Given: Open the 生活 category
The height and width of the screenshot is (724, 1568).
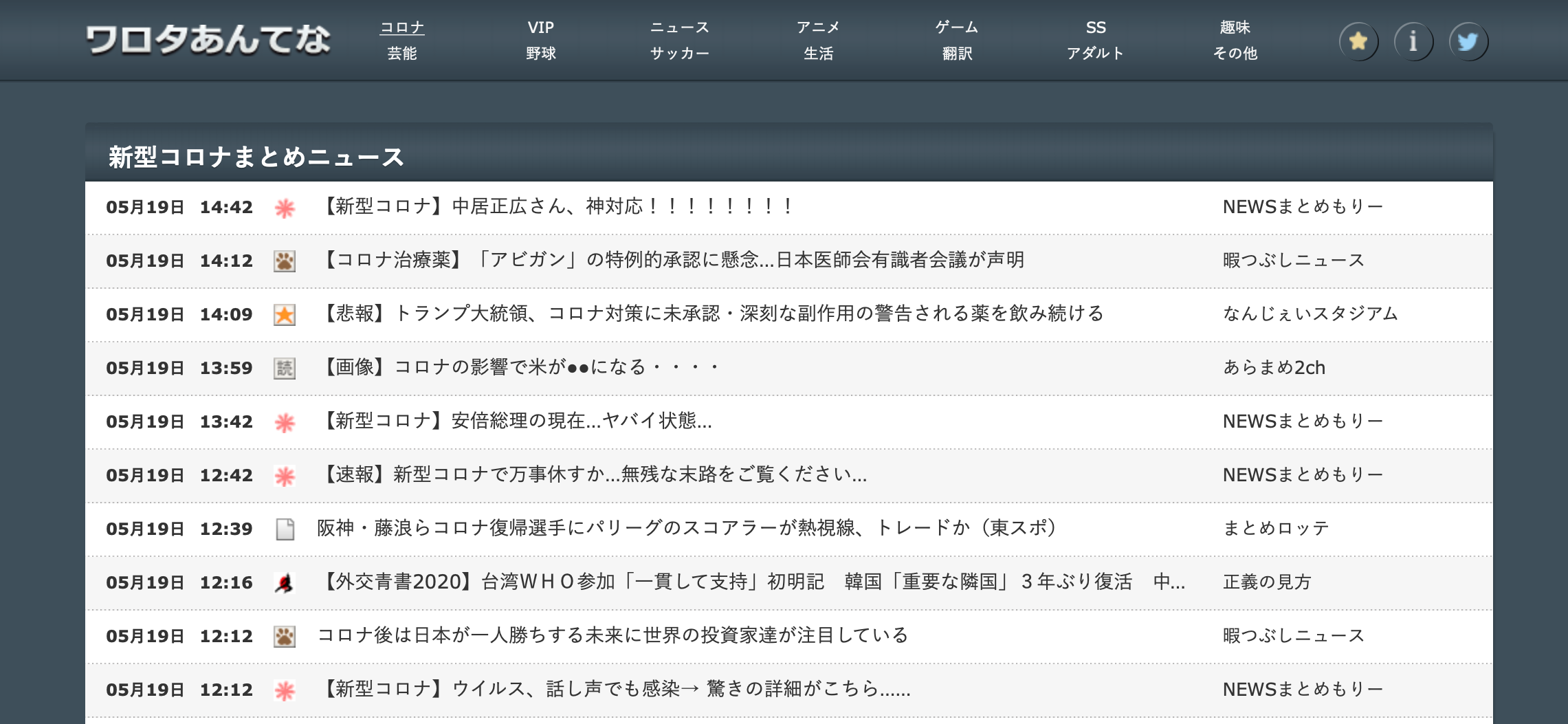Looking at the screenshot, I should pyautogui.click(x=818, y=53).
